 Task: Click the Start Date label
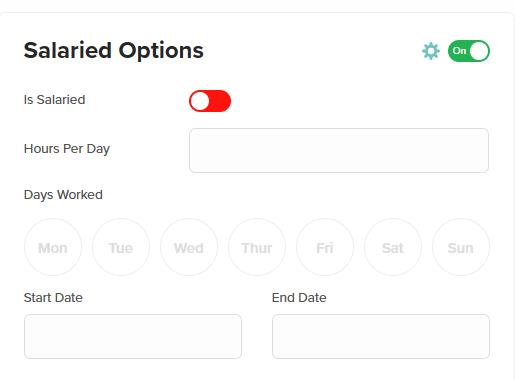coord(53,298)
